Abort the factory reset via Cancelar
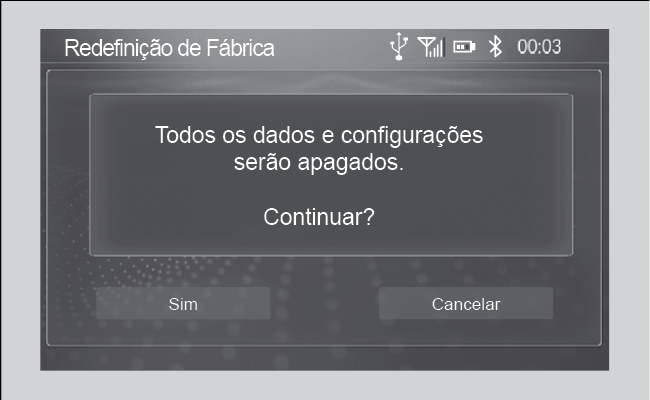650x400 pixels. 466,303
